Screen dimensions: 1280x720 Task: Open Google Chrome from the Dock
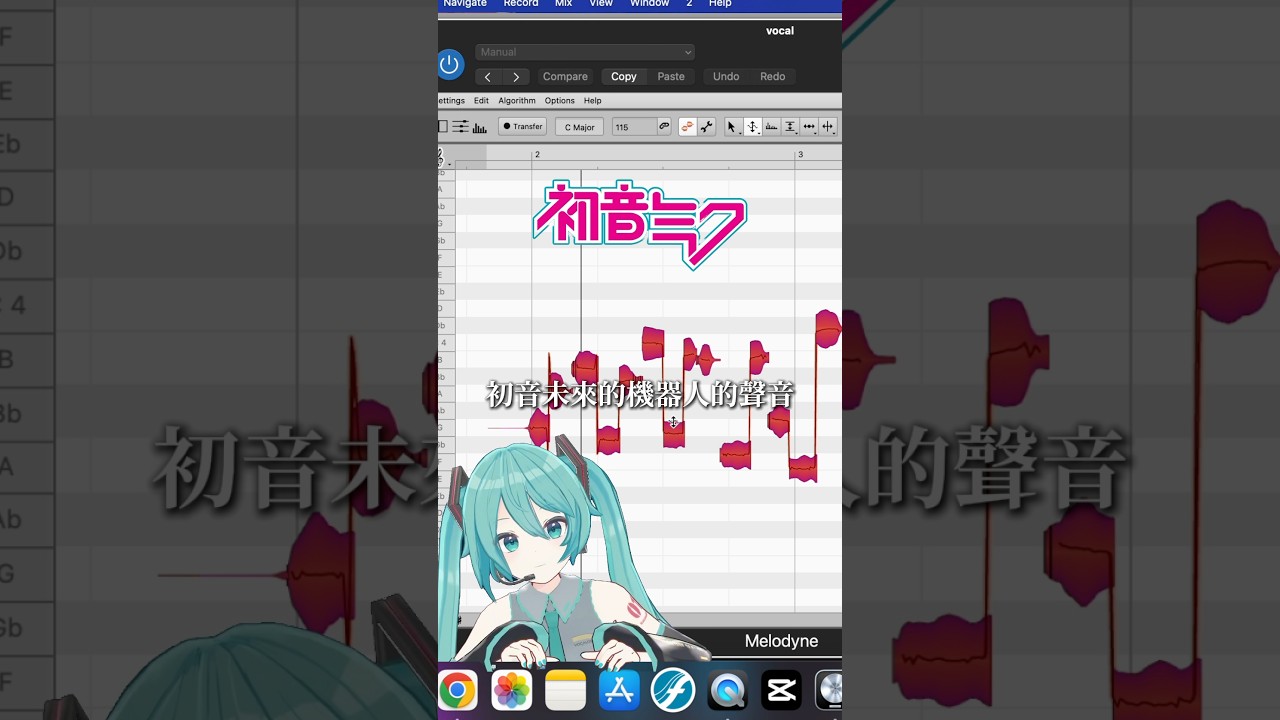[x=457, y=690]
